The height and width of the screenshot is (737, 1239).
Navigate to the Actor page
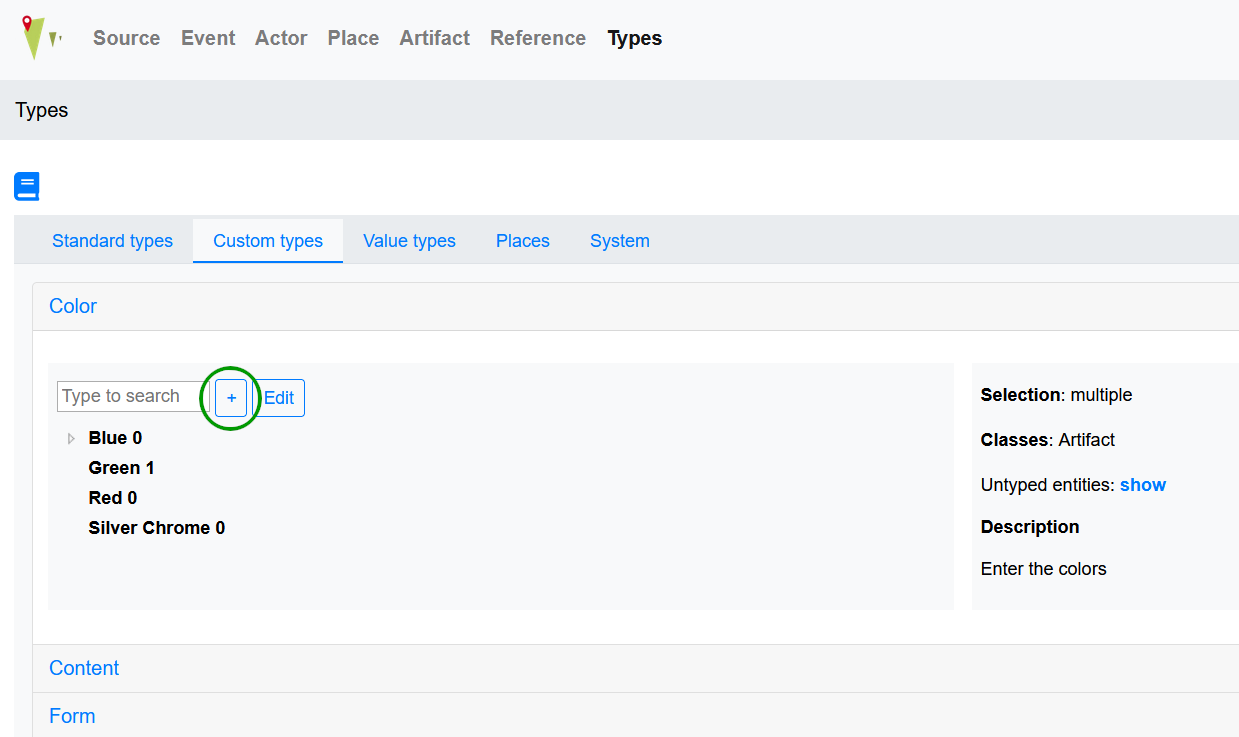(281, 38)
